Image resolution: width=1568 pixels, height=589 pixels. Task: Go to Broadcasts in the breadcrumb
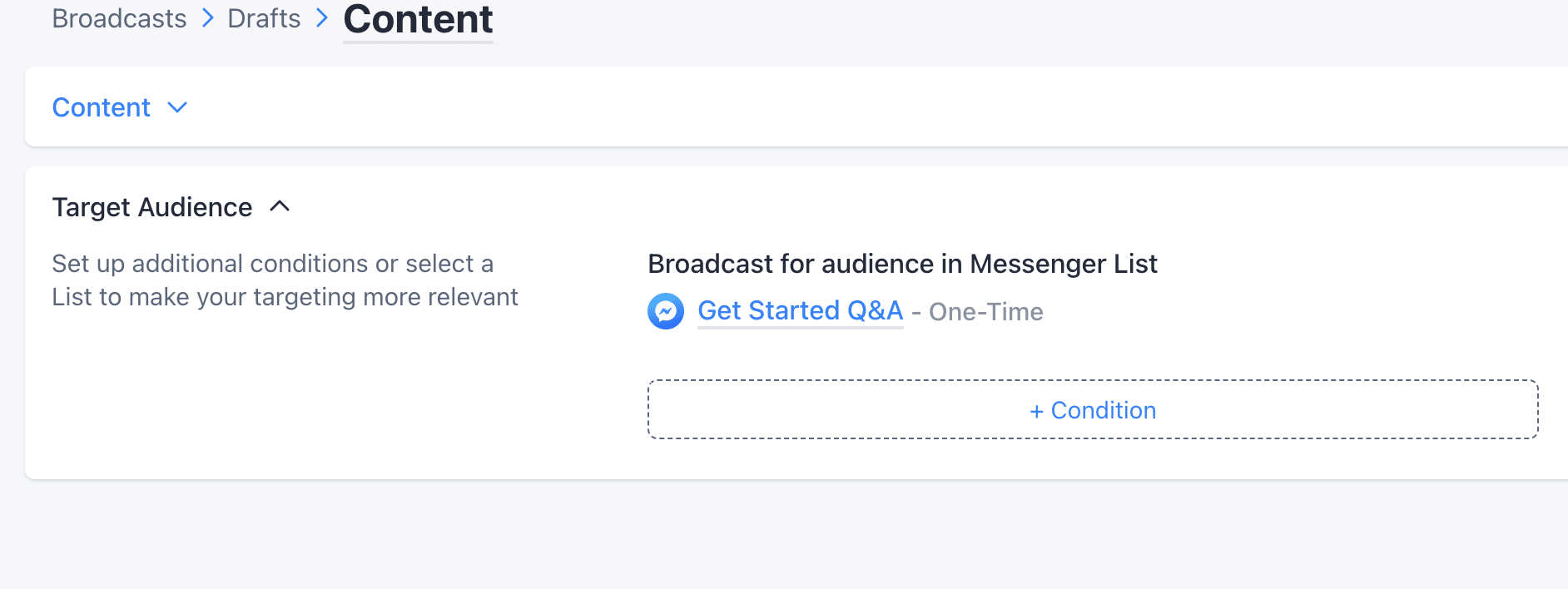119,18
